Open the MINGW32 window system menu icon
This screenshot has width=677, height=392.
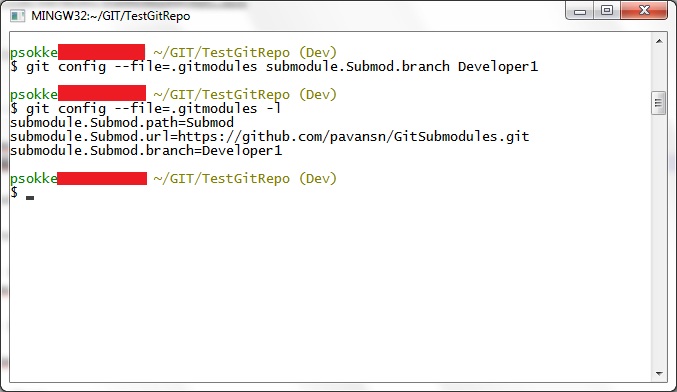pos(17,16)
